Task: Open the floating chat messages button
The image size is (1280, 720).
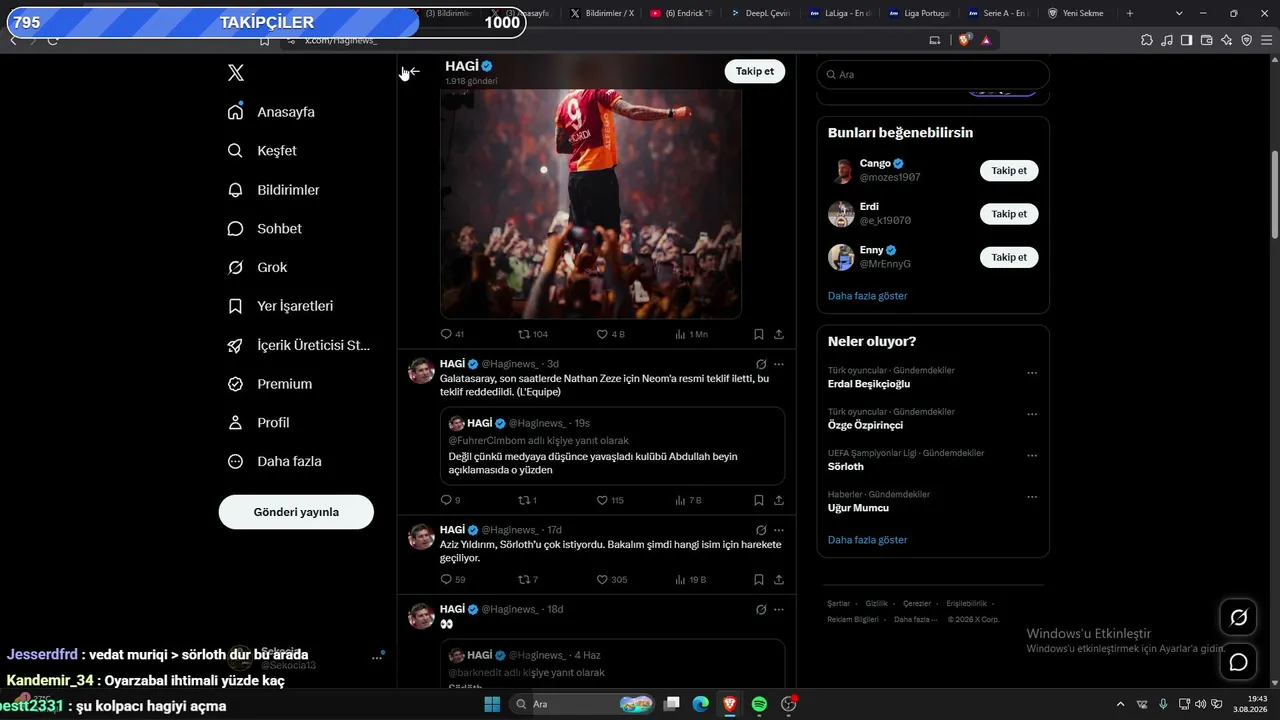Action: pyautogui.click(x=1238, y=662)
